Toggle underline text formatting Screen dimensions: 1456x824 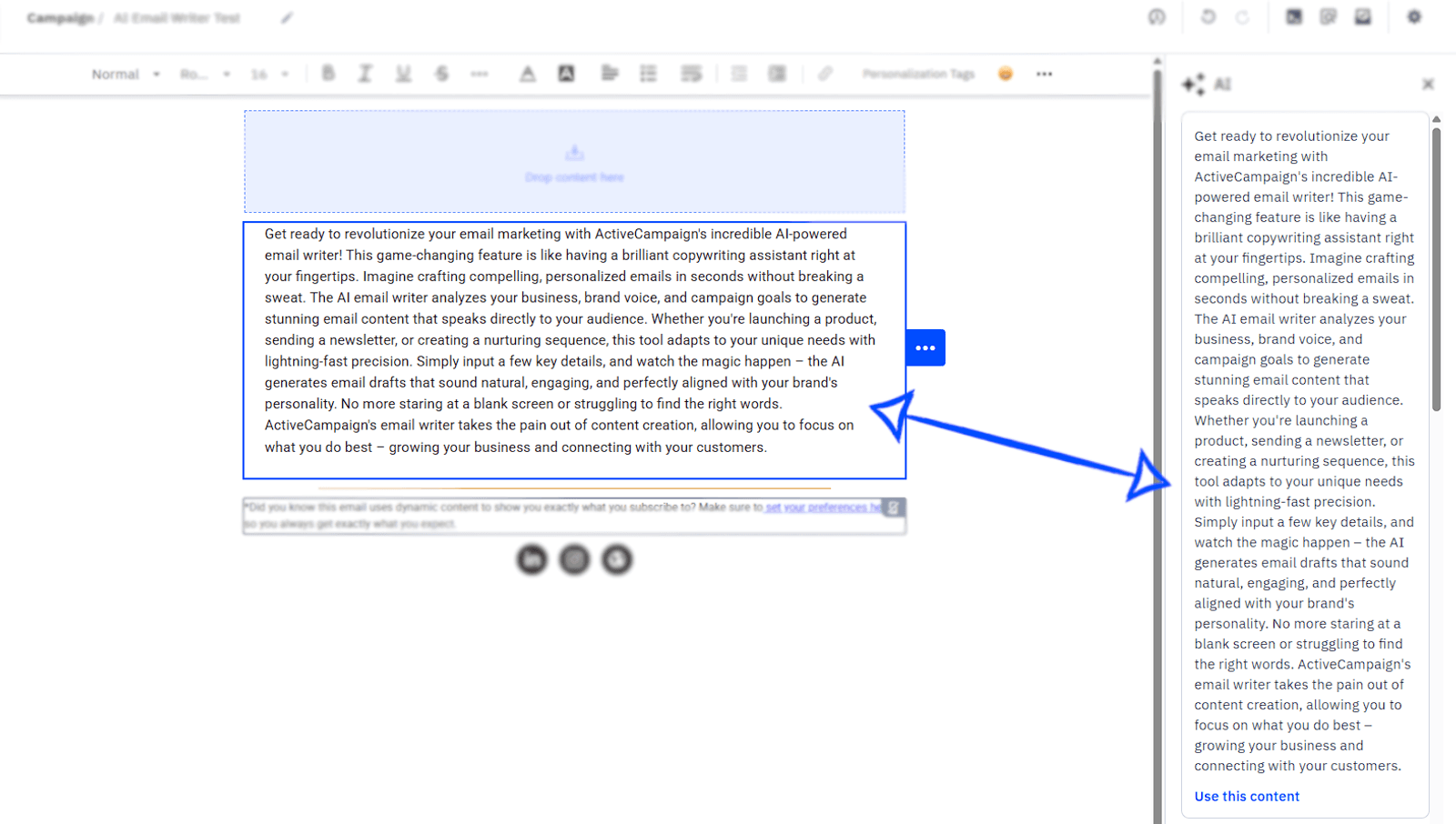tap(403, 74)
